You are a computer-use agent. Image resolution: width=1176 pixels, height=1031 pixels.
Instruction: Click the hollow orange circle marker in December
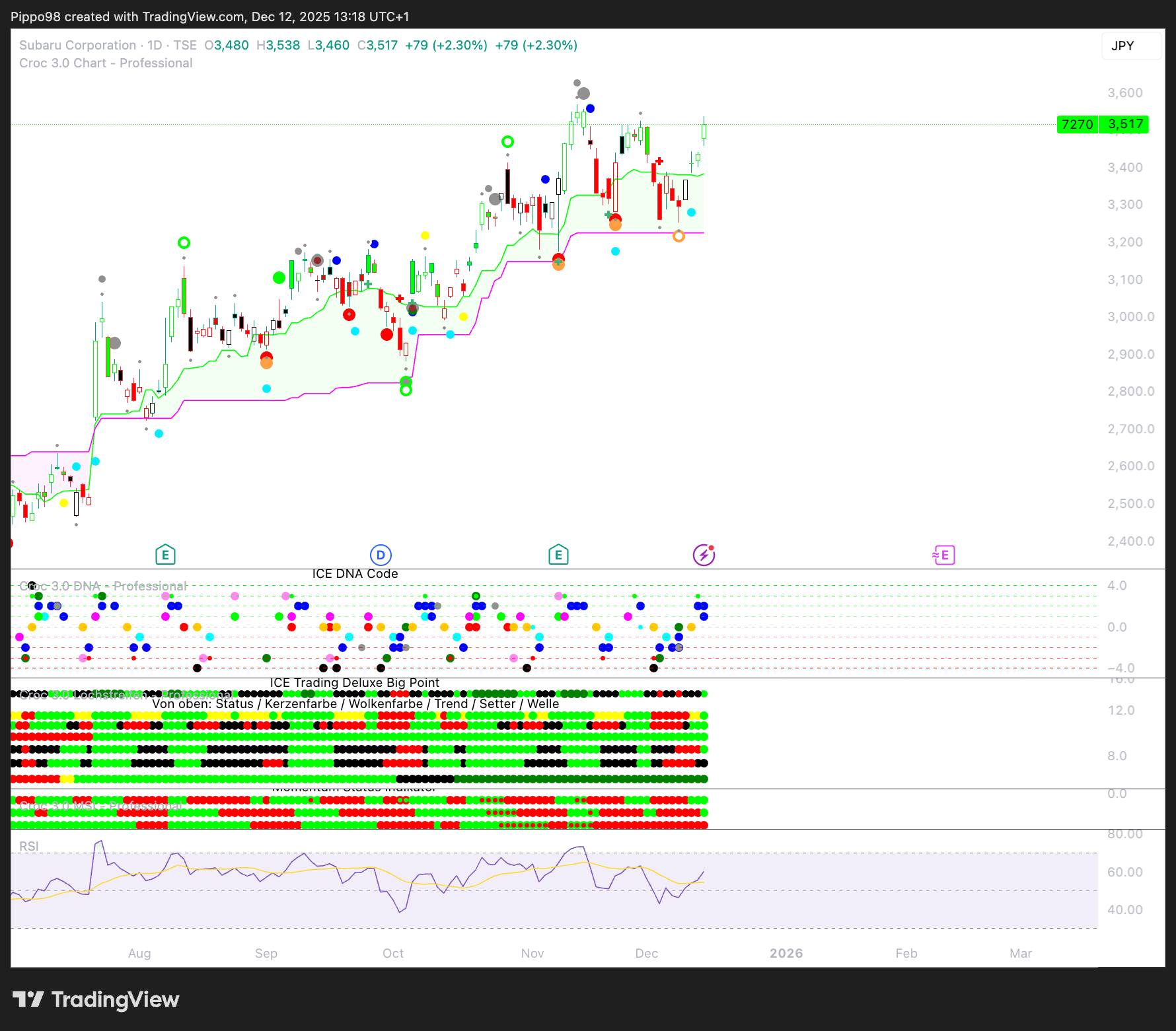click(x=679, y=236)
